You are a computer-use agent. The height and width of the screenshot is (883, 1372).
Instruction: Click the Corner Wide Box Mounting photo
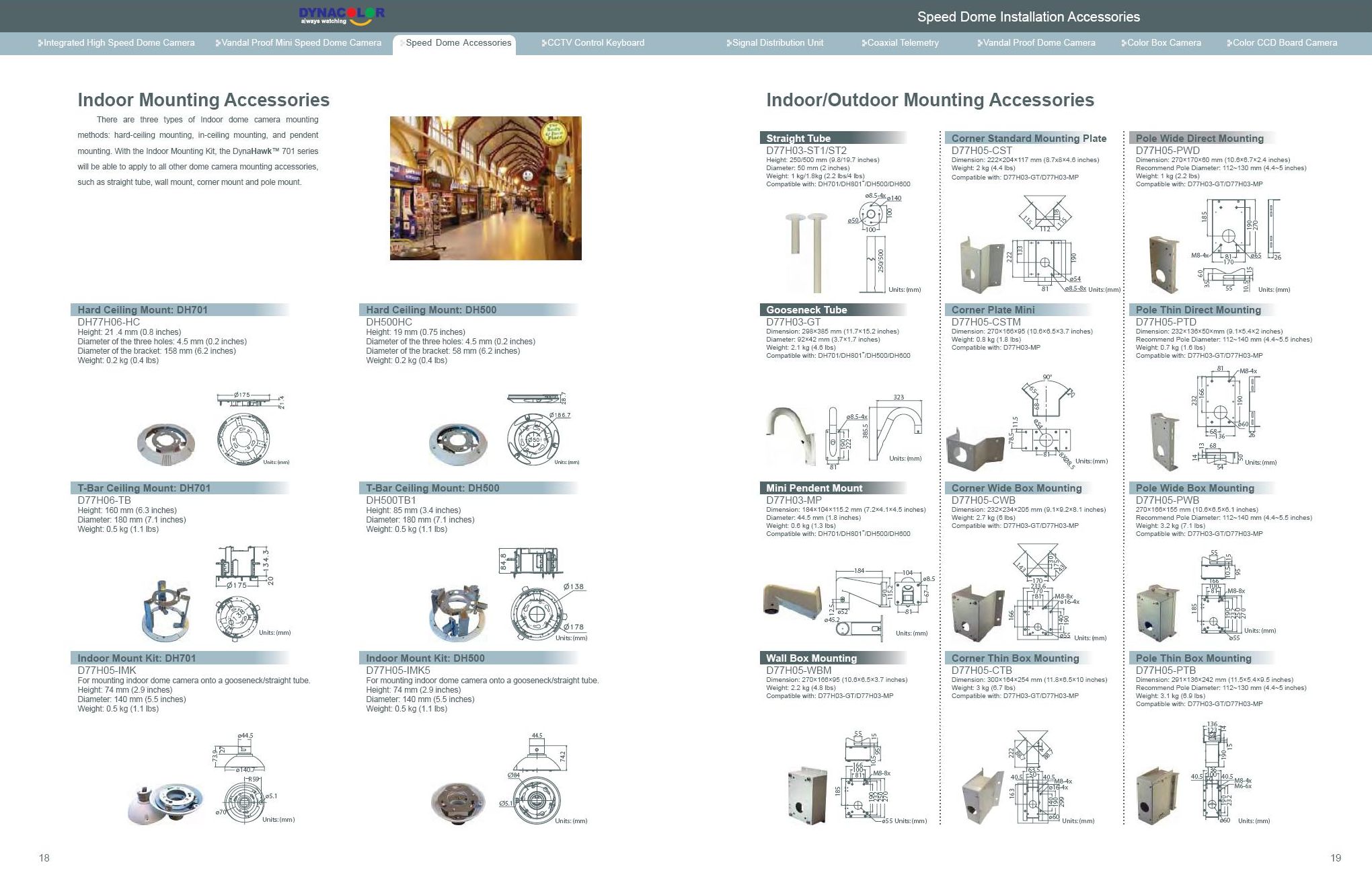[977, 613]
